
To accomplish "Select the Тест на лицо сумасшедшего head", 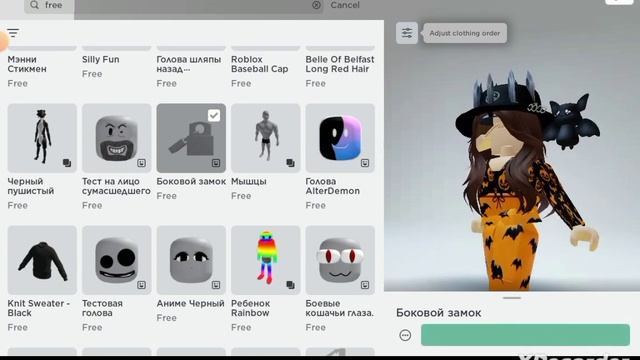I will point(117,138).
